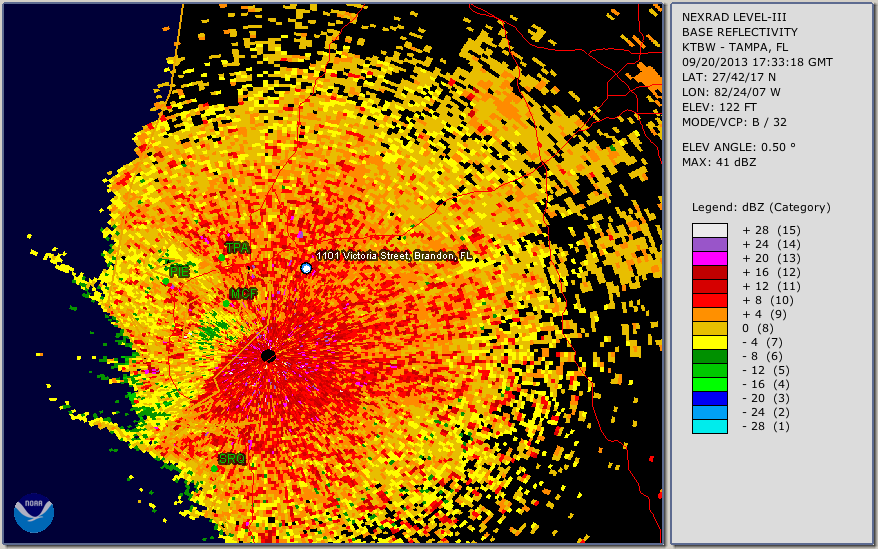
Task: Click the bright red +8 dBZ legend swatch
Action: pyautogui.click(x=709, y=300)
